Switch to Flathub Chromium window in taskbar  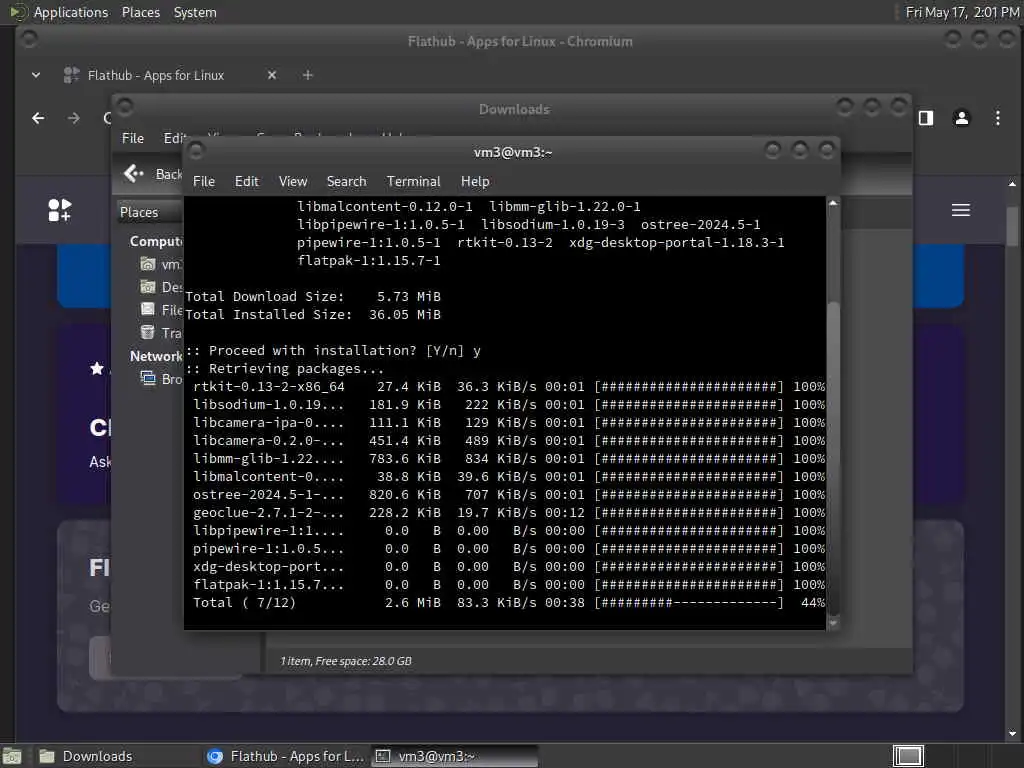(286, 756)
